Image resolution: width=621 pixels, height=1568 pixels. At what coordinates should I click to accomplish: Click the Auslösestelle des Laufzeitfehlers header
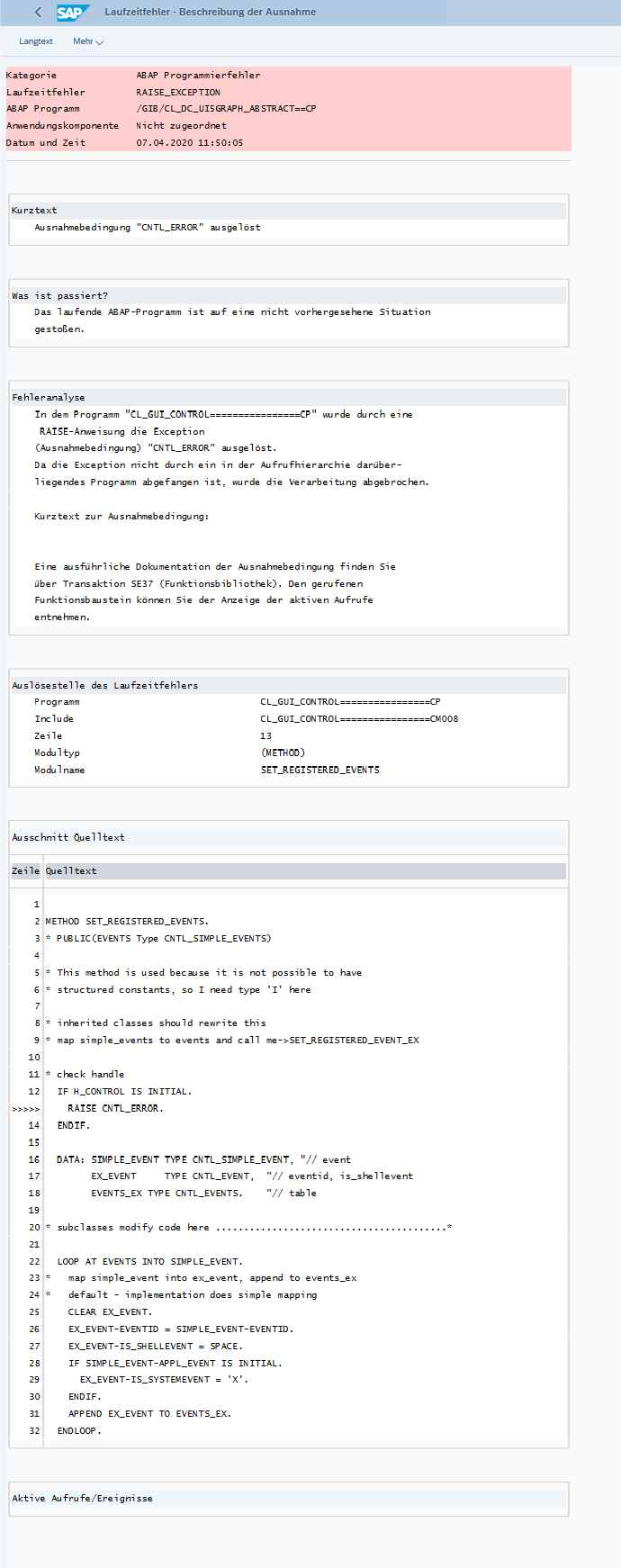(x=104, y=685)
